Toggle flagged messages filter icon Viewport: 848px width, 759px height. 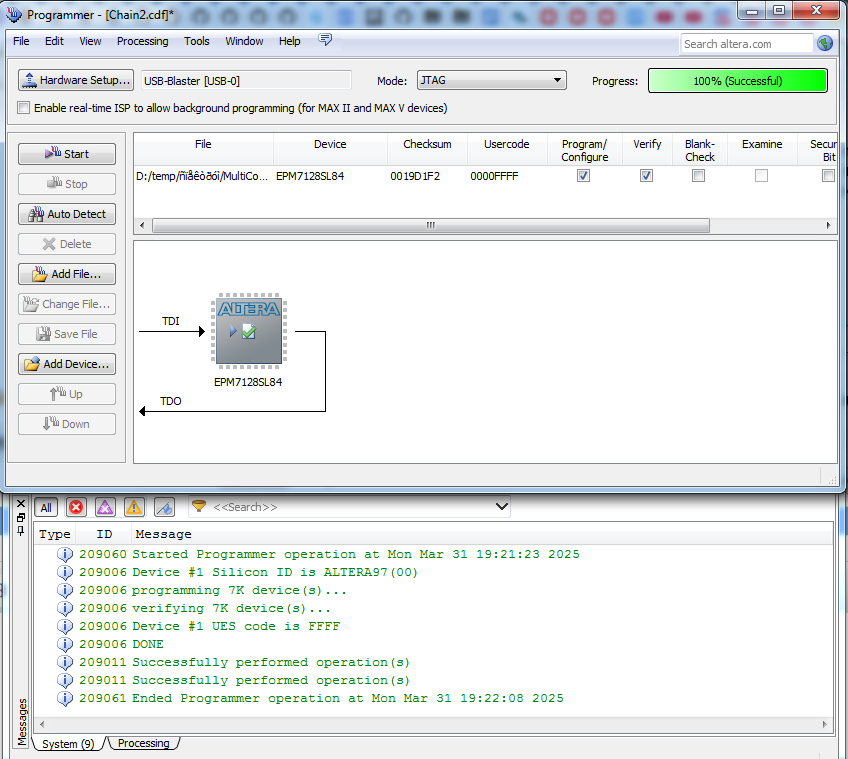coord(164,507)
